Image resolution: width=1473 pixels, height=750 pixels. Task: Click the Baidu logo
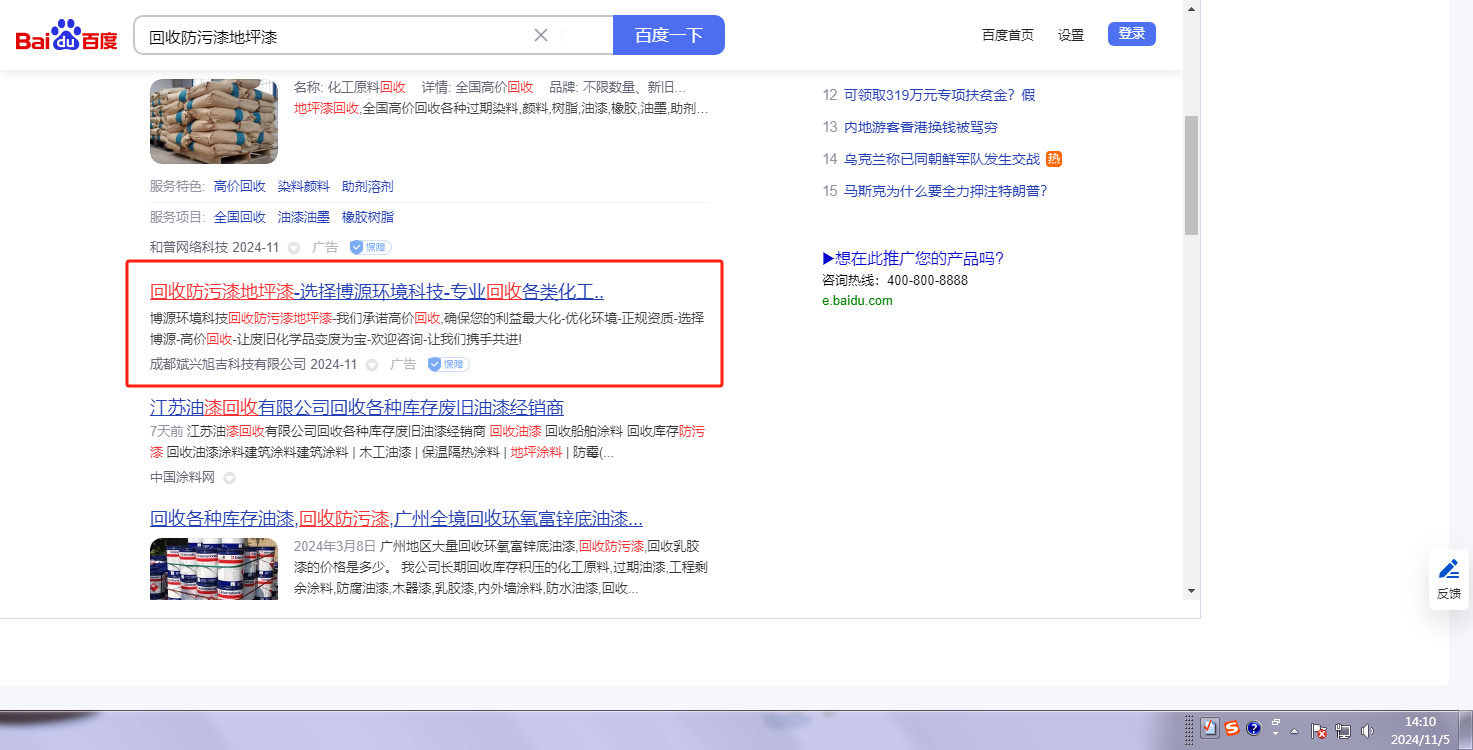click(x=66, y=36)
